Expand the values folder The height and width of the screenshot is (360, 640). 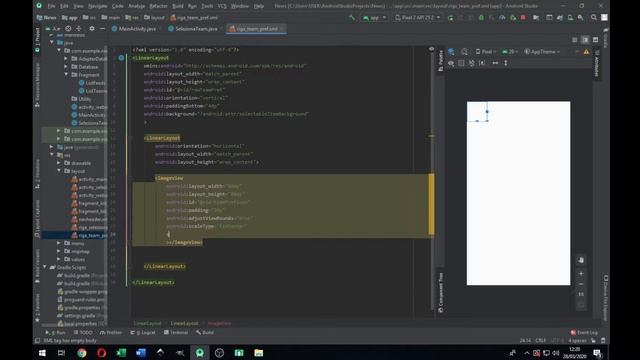coord(59,259)
